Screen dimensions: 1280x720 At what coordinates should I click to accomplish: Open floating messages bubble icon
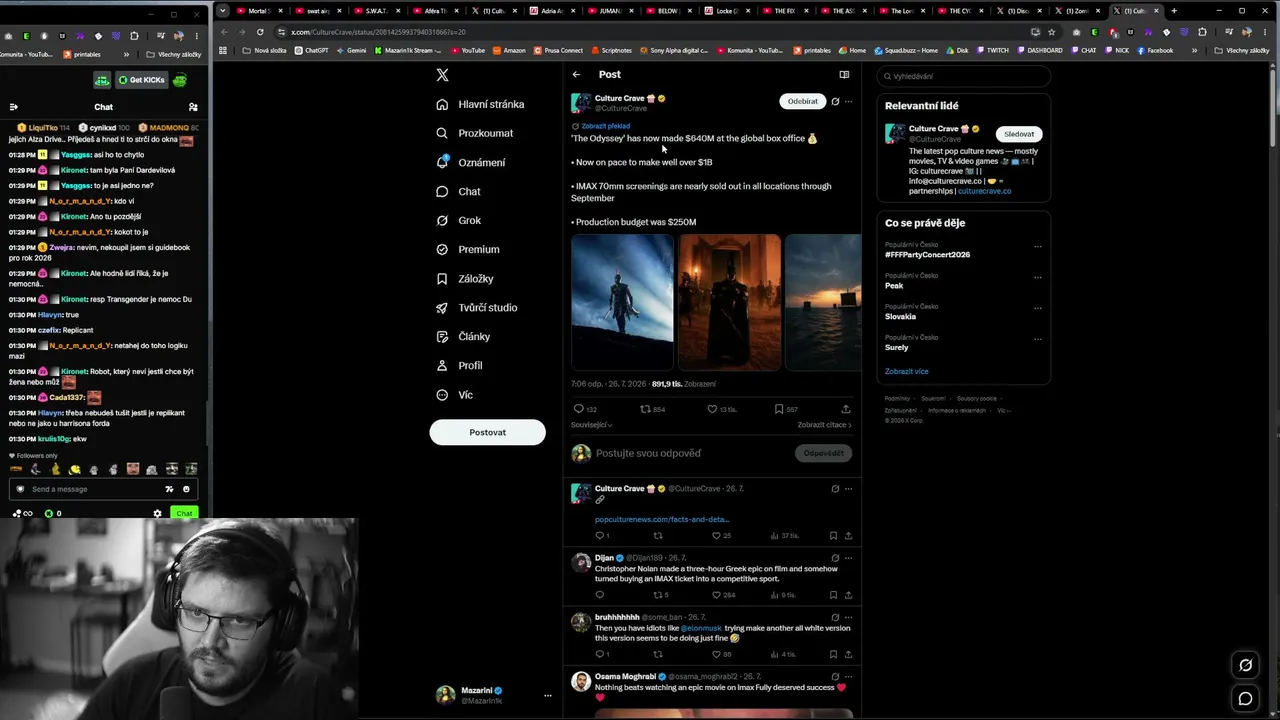[1245, 699]
